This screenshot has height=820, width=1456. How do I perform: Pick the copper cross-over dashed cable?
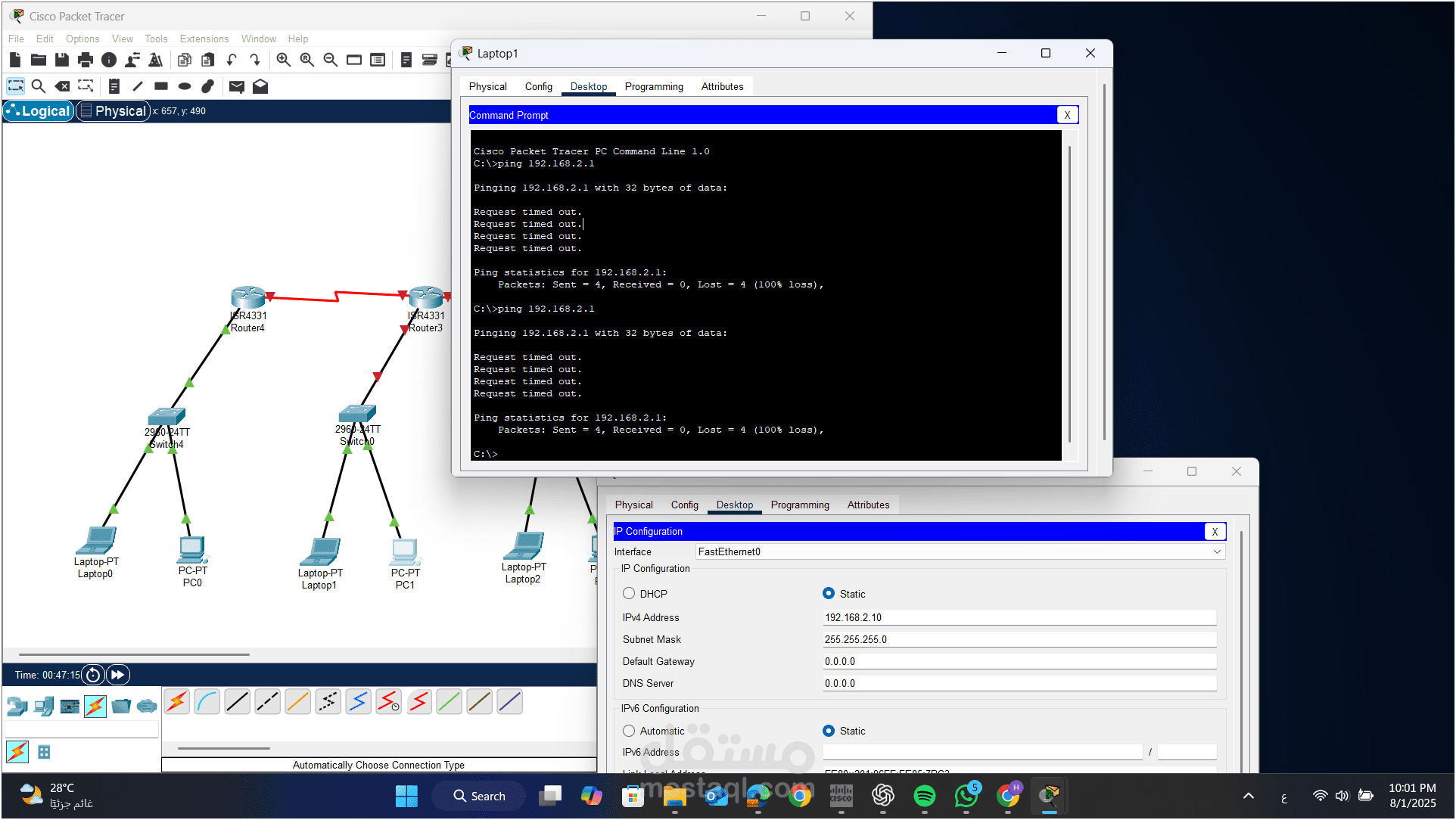[x=268, y=702]
